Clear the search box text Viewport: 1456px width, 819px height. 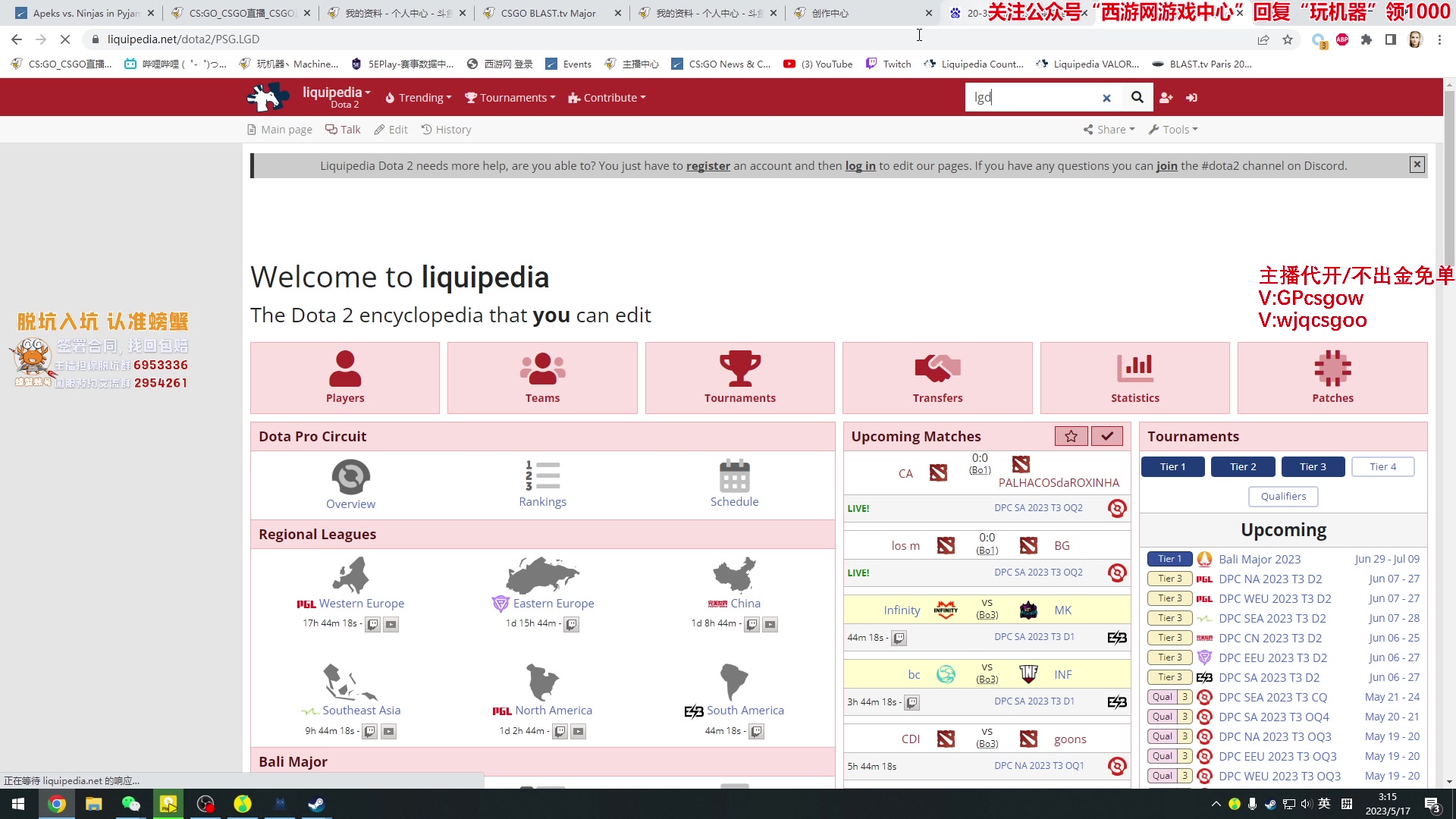(x=1106, y=98)
